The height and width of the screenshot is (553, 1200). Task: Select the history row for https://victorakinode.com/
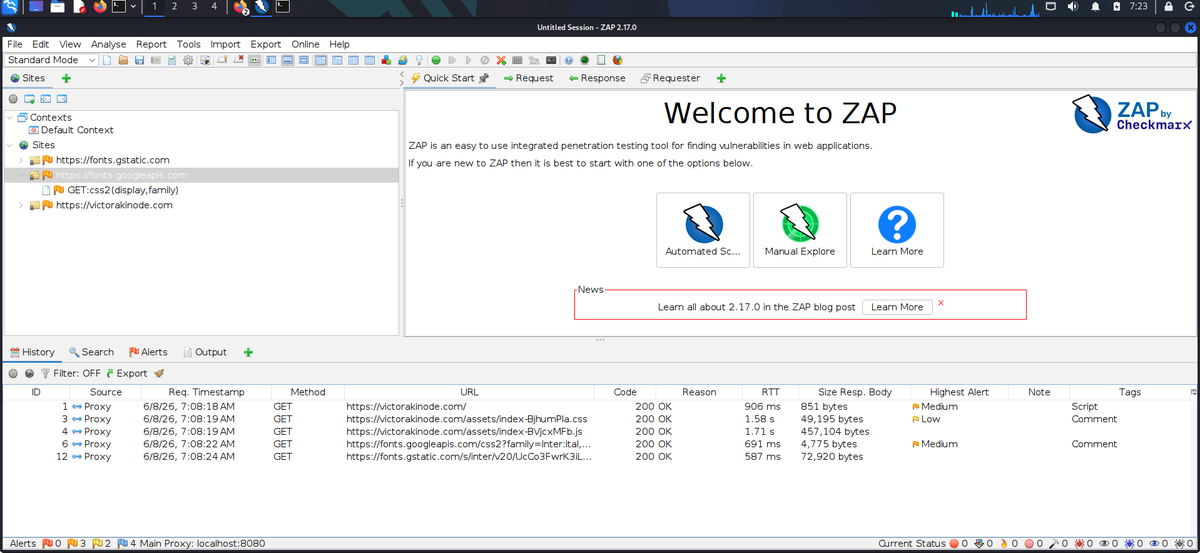tap(600, 407)
